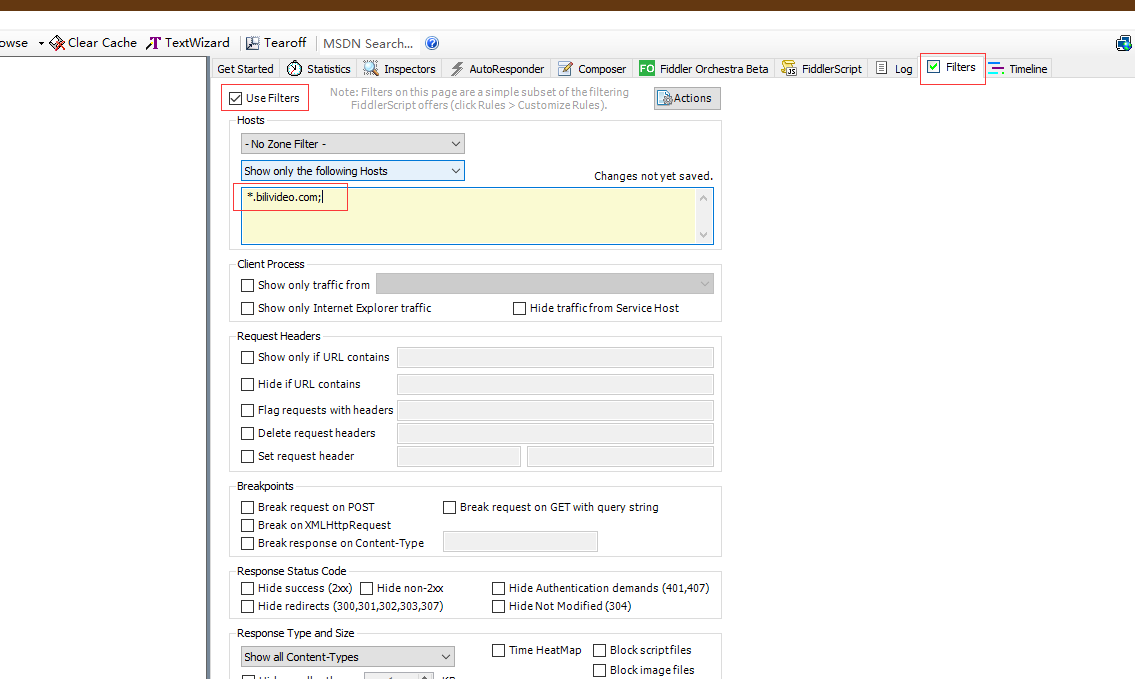
Task: Click the Hide if URL contains field
Action: (555, 384)
